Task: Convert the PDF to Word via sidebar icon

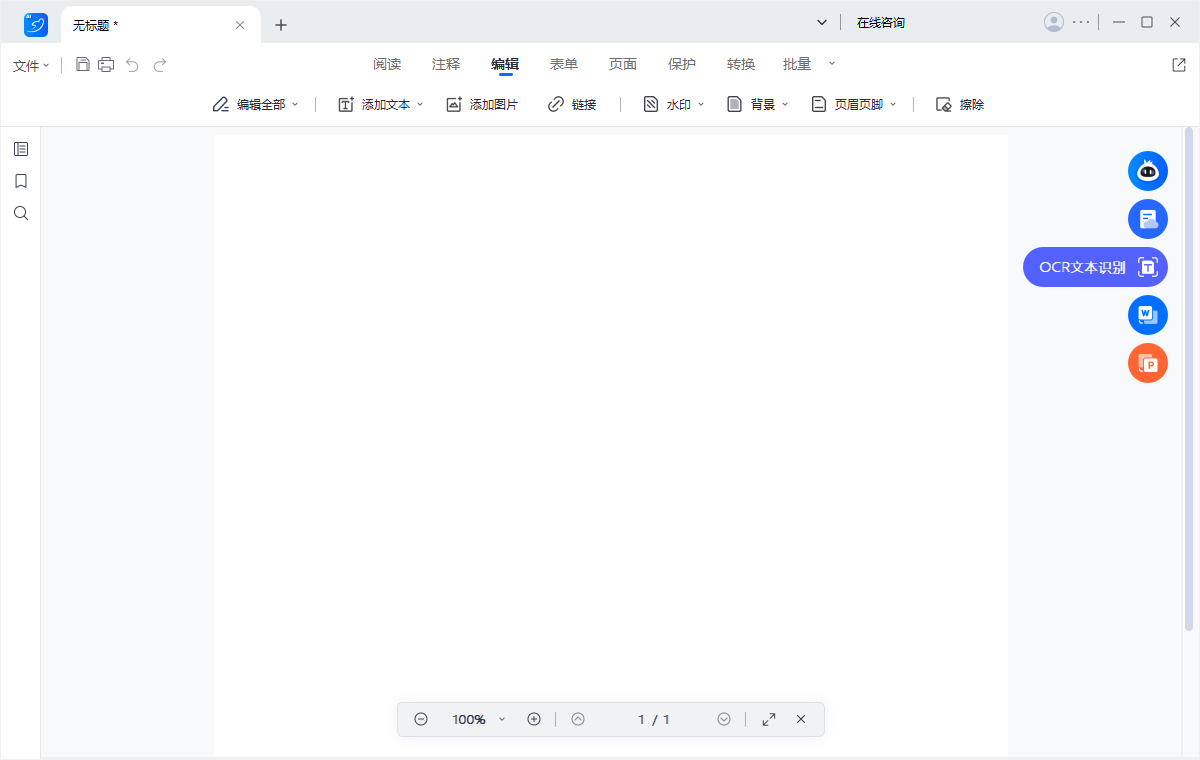Action: (1147, 315)
